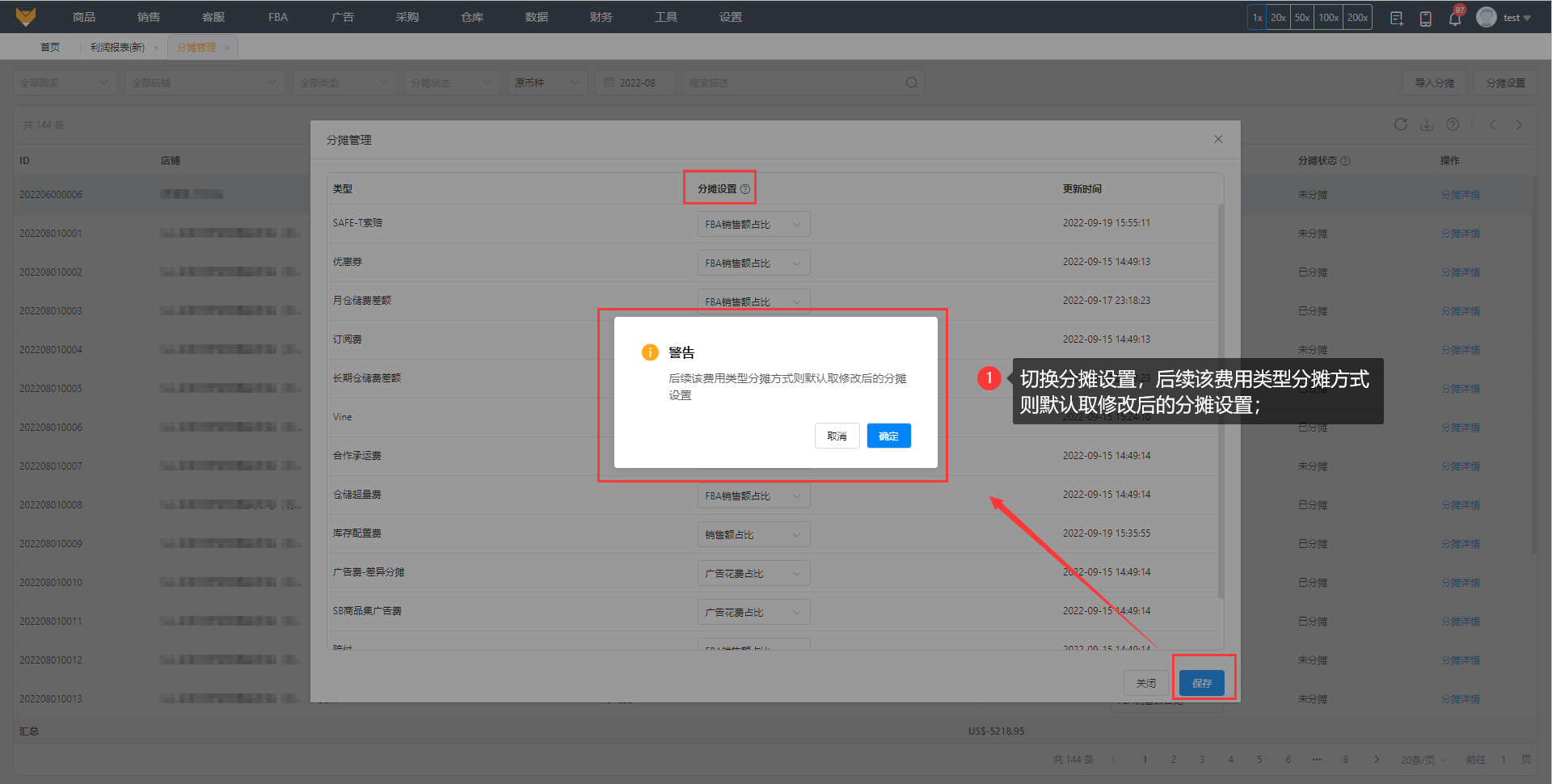This screenshot has height=784, width=1552.
Task: Open allocation dropdown for SAFE-T索赔 row
Action: tap(753, 224)
